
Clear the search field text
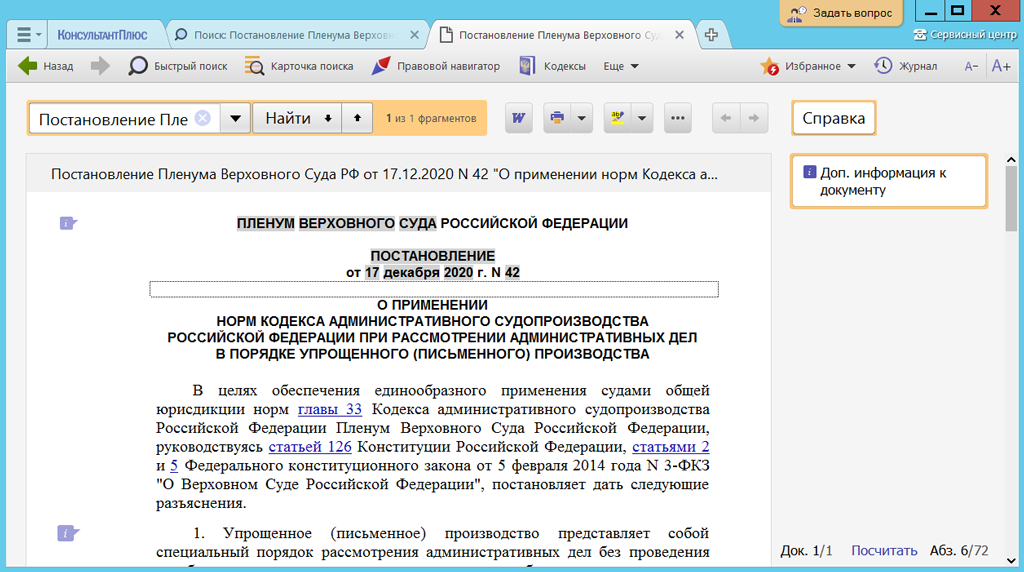click(x=203, y=118)
